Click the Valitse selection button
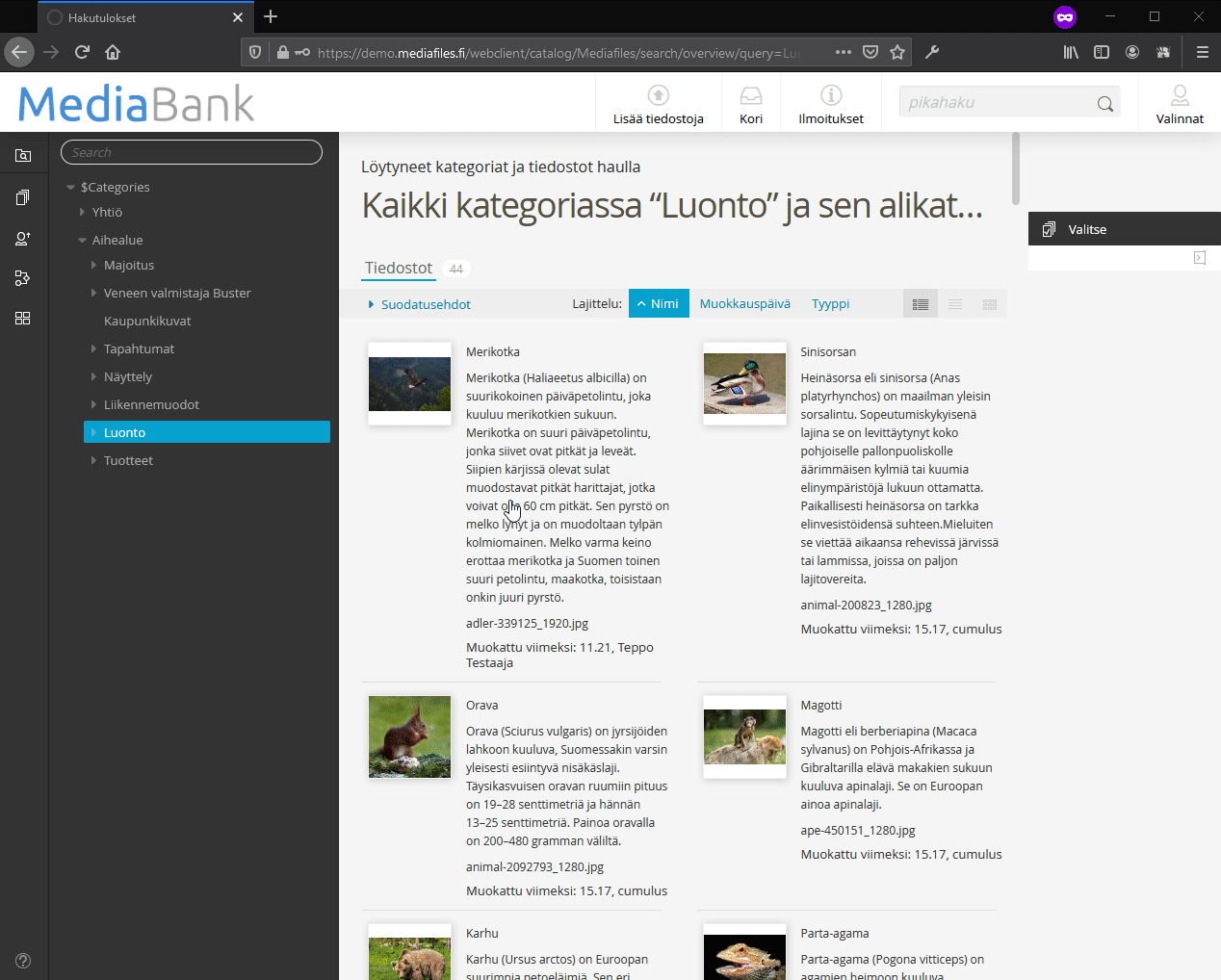The height and width of the screenshot is (980, 1221). [1086, 229]
